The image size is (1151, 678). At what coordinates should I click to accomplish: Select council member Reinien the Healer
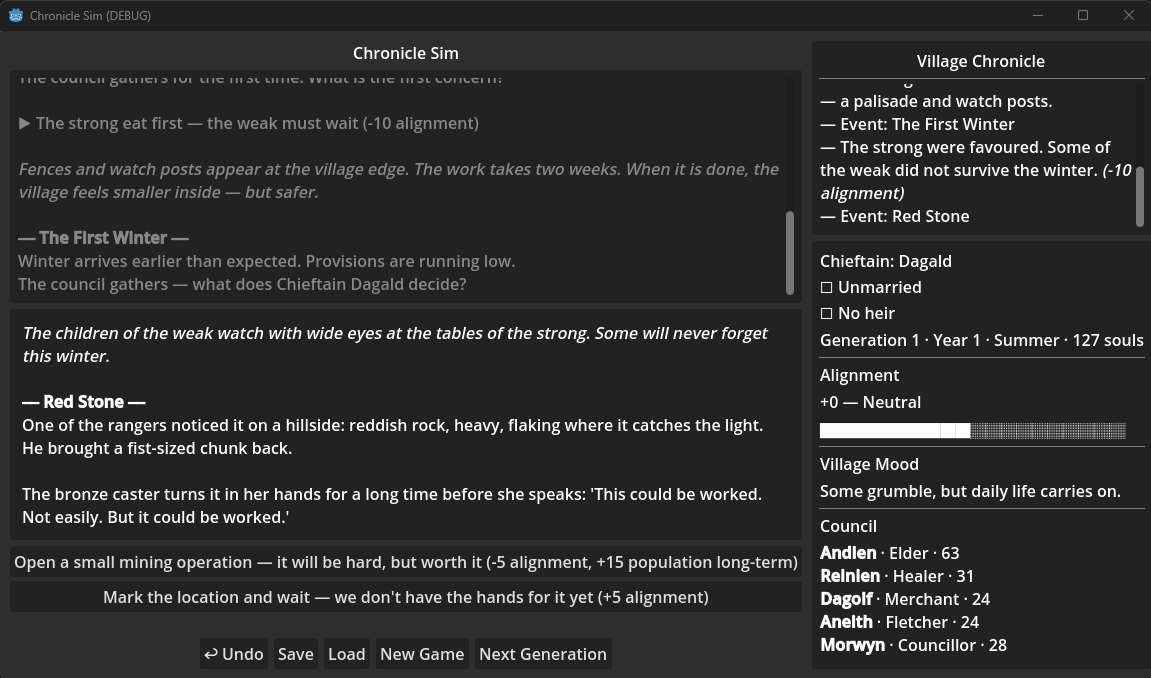click(x=897, y=576)
